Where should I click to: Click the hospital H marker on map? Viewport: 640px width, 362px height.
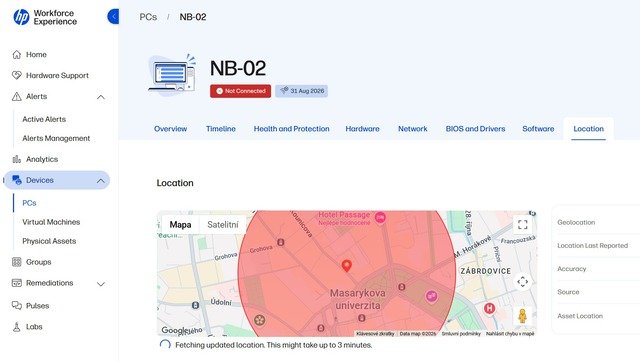[x=489, y=309]
